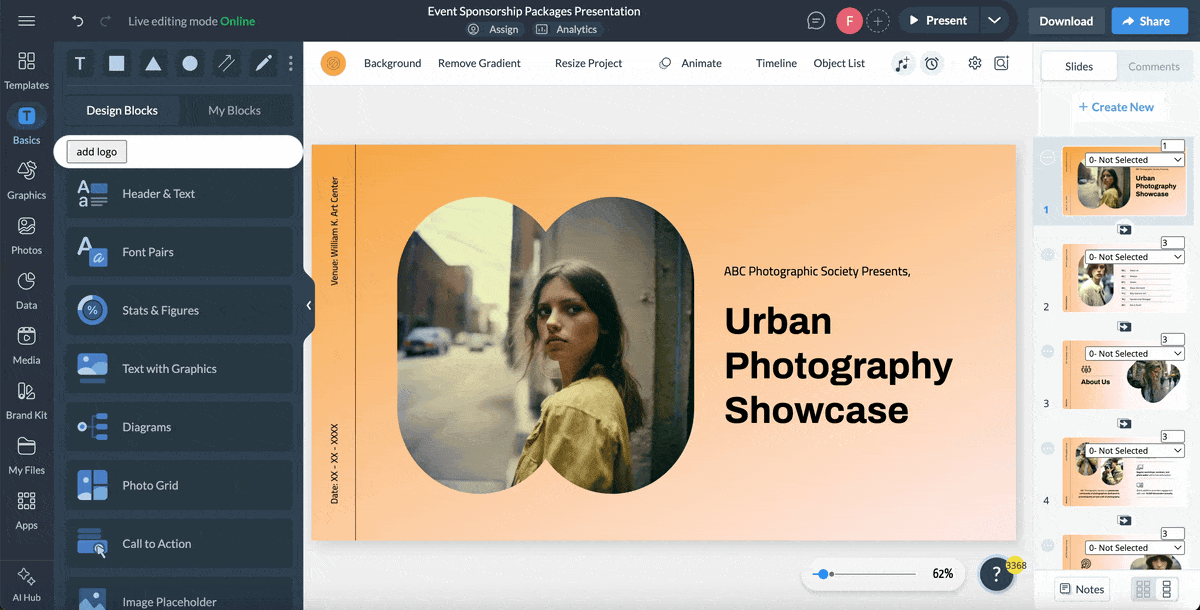This screenshot has width=1200, height=610.
Task: Open the Add Music panel
Action: (x=902, y=63)
